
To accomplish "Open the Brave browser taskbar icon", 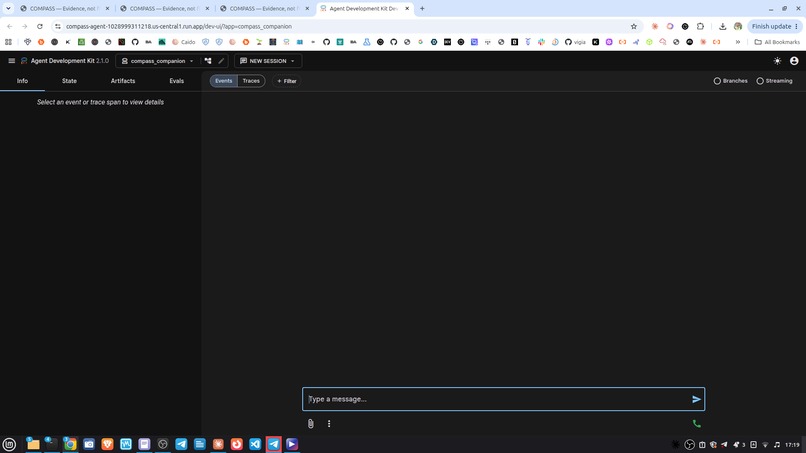I will pyautogui.click(x=107, y=444).
